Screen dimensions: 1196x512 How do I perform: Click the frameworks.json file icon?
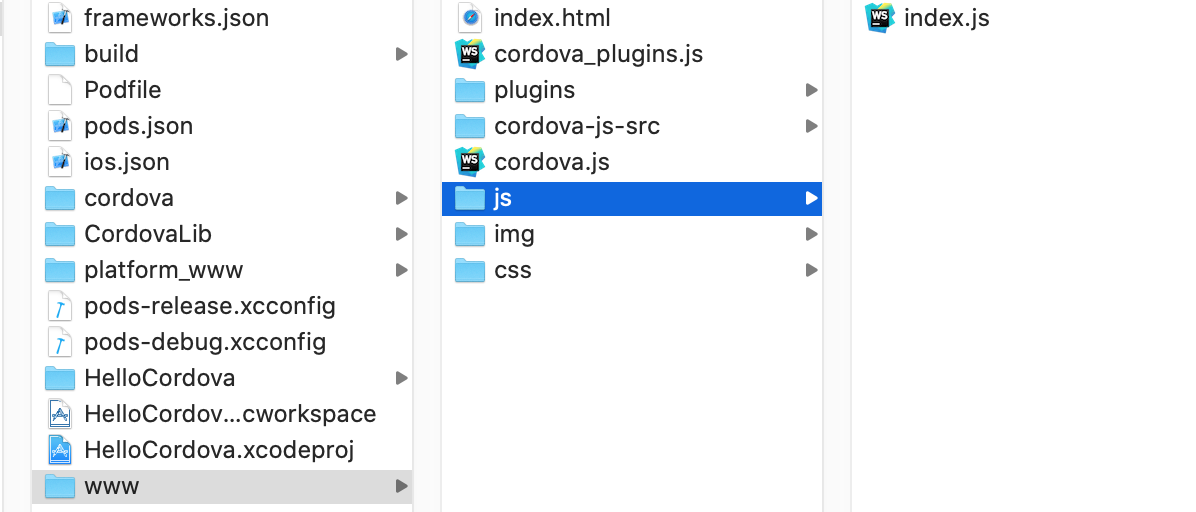(x=60, y=18)
